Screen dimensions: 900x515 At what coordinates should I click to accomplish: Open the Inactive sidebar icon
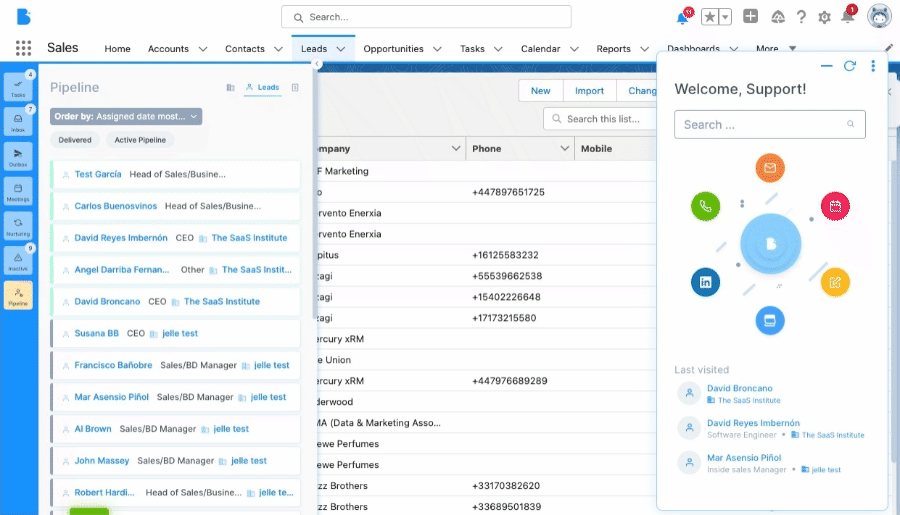[18, 261]
